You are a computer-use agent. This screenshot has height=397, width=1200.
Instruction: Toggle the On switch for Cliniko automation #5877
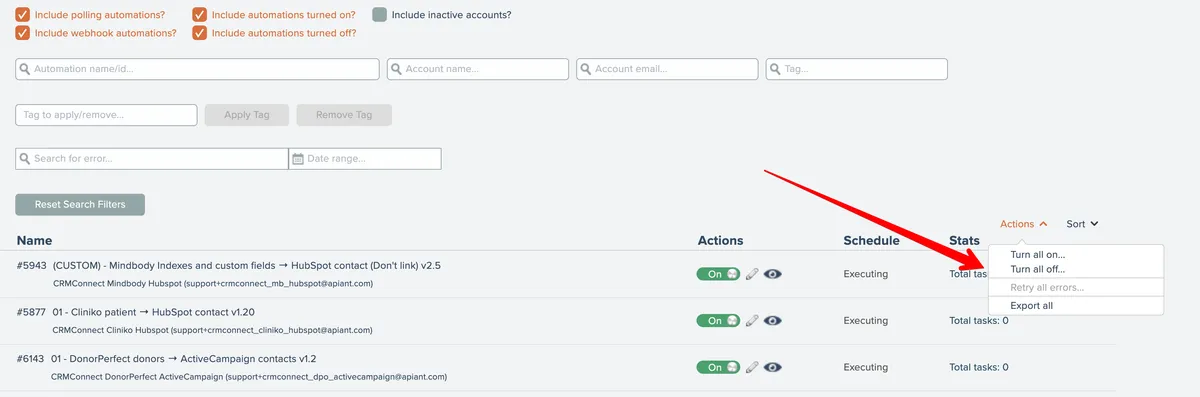719,321
